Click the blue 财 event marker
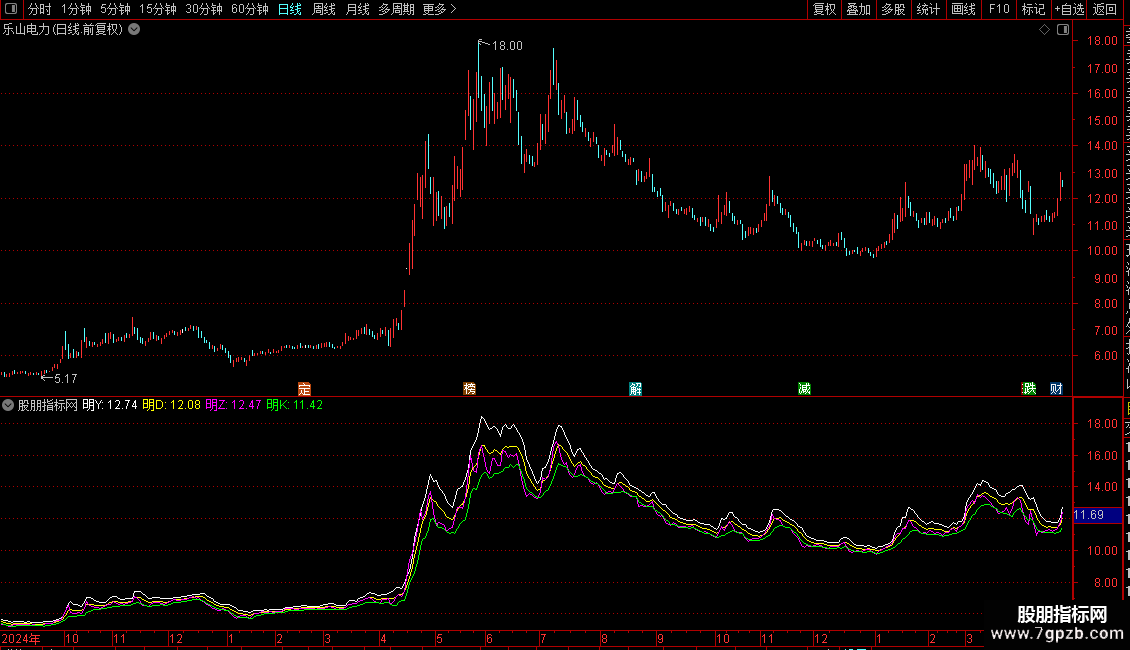 (1056, 389)
